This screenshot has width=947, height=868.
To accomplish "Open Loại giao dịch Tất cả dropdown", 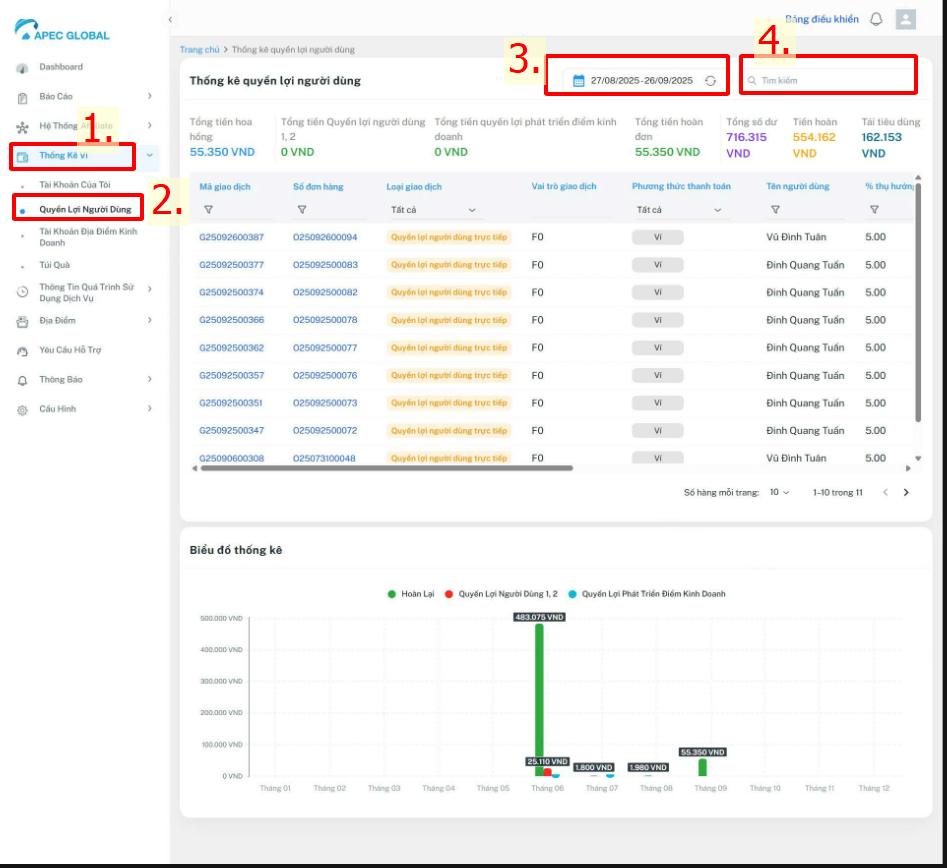I will (x=433, y=210).
